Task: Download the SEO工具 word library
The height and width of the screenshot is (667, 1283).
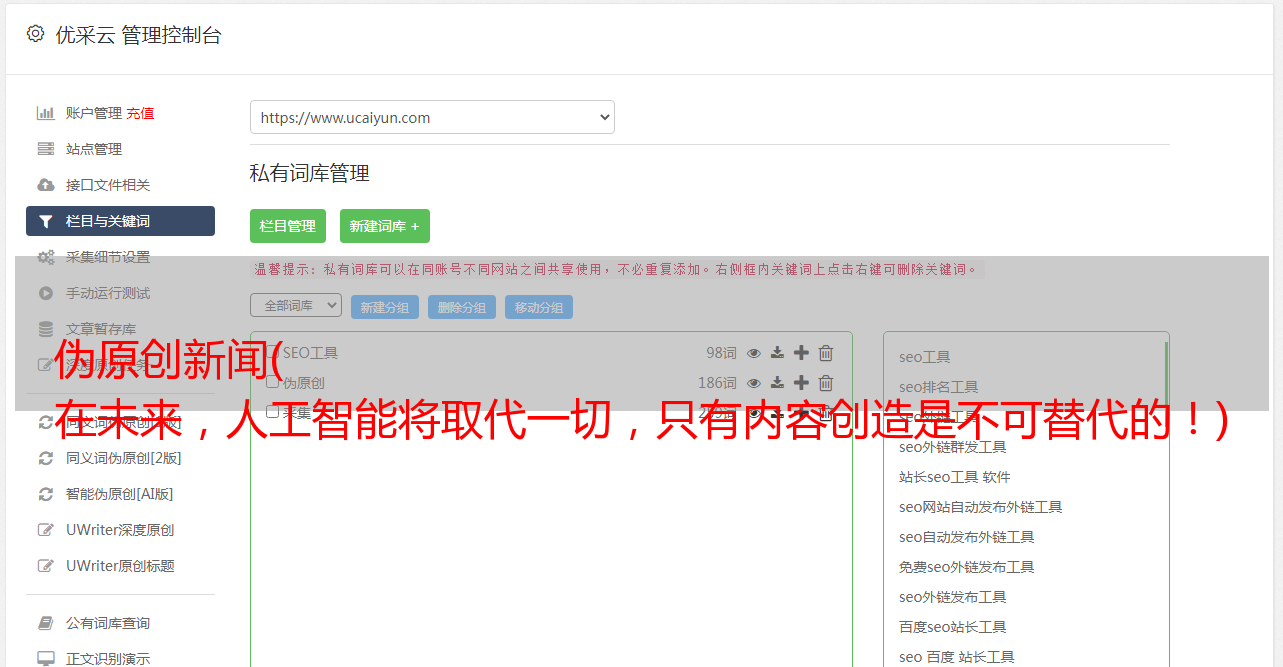Action: coord(777,353)
